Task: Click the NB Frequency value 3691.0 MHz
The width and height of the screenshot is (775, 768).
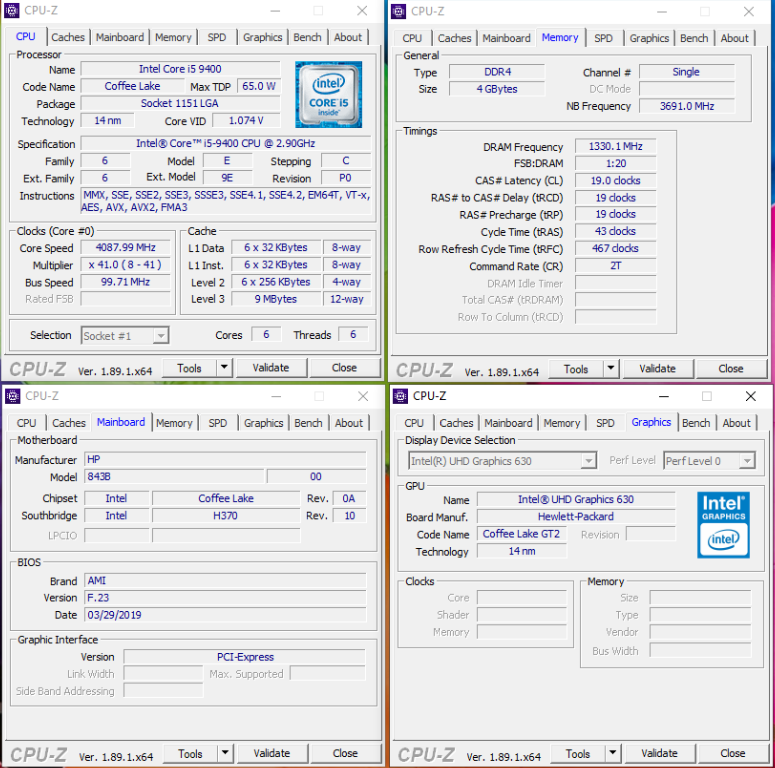Action: coord(687,106)
